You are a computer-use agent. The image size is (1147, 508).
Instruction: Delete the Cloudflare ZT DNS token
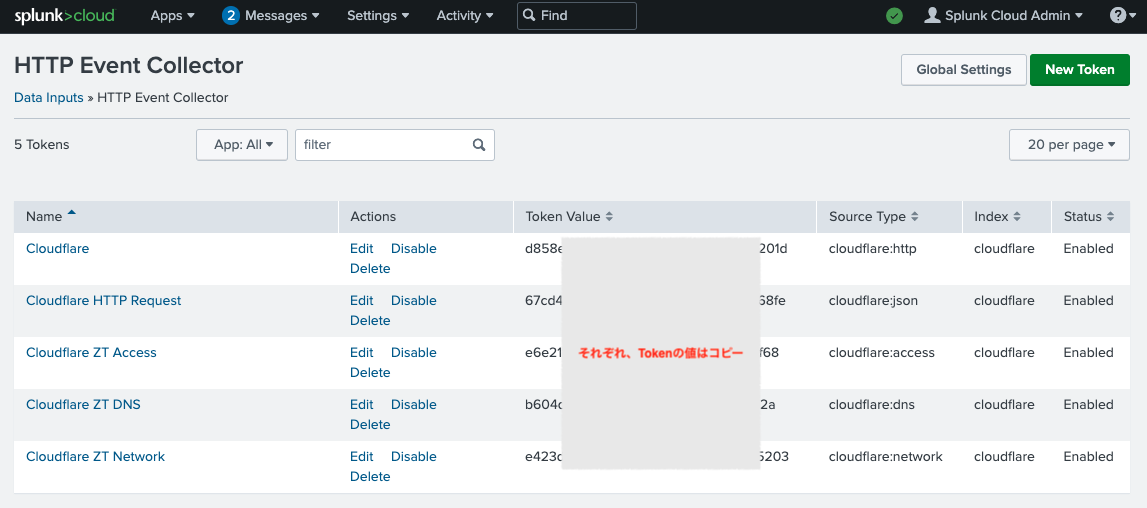[x=370, y=425]
